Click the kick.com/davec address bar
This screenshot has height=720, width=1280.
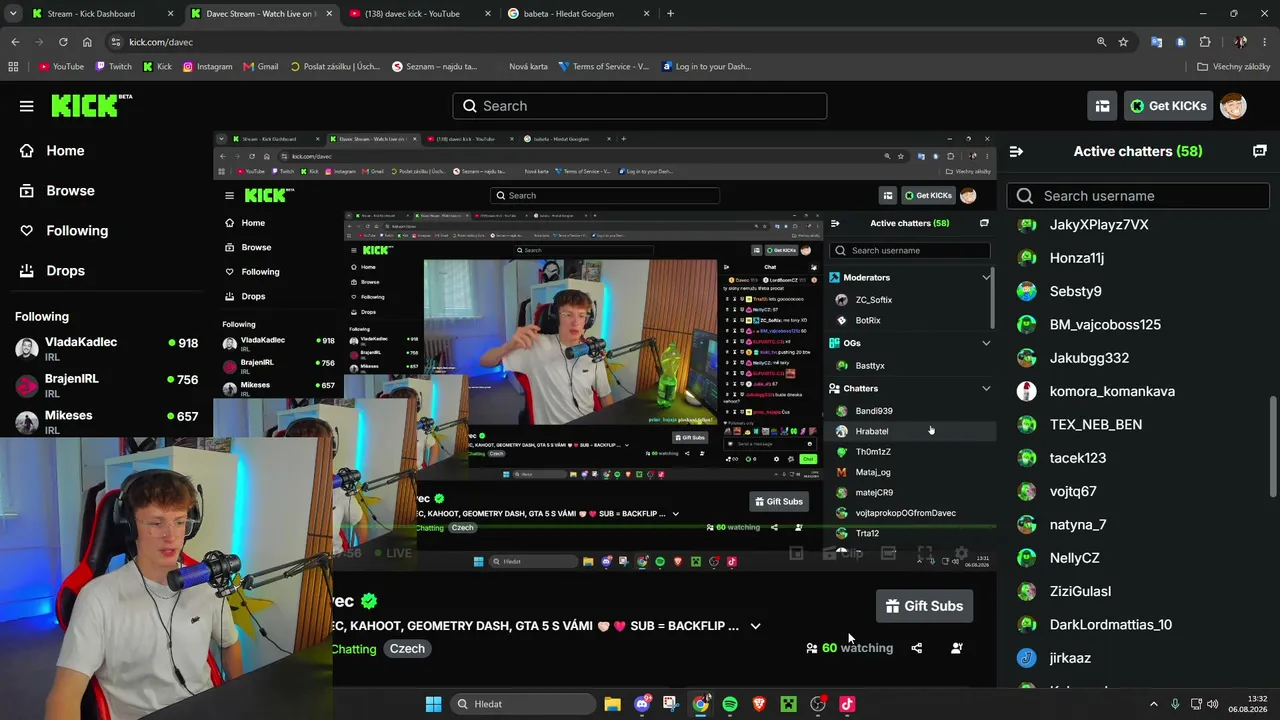pyautogui.click(x=600, y=42)
